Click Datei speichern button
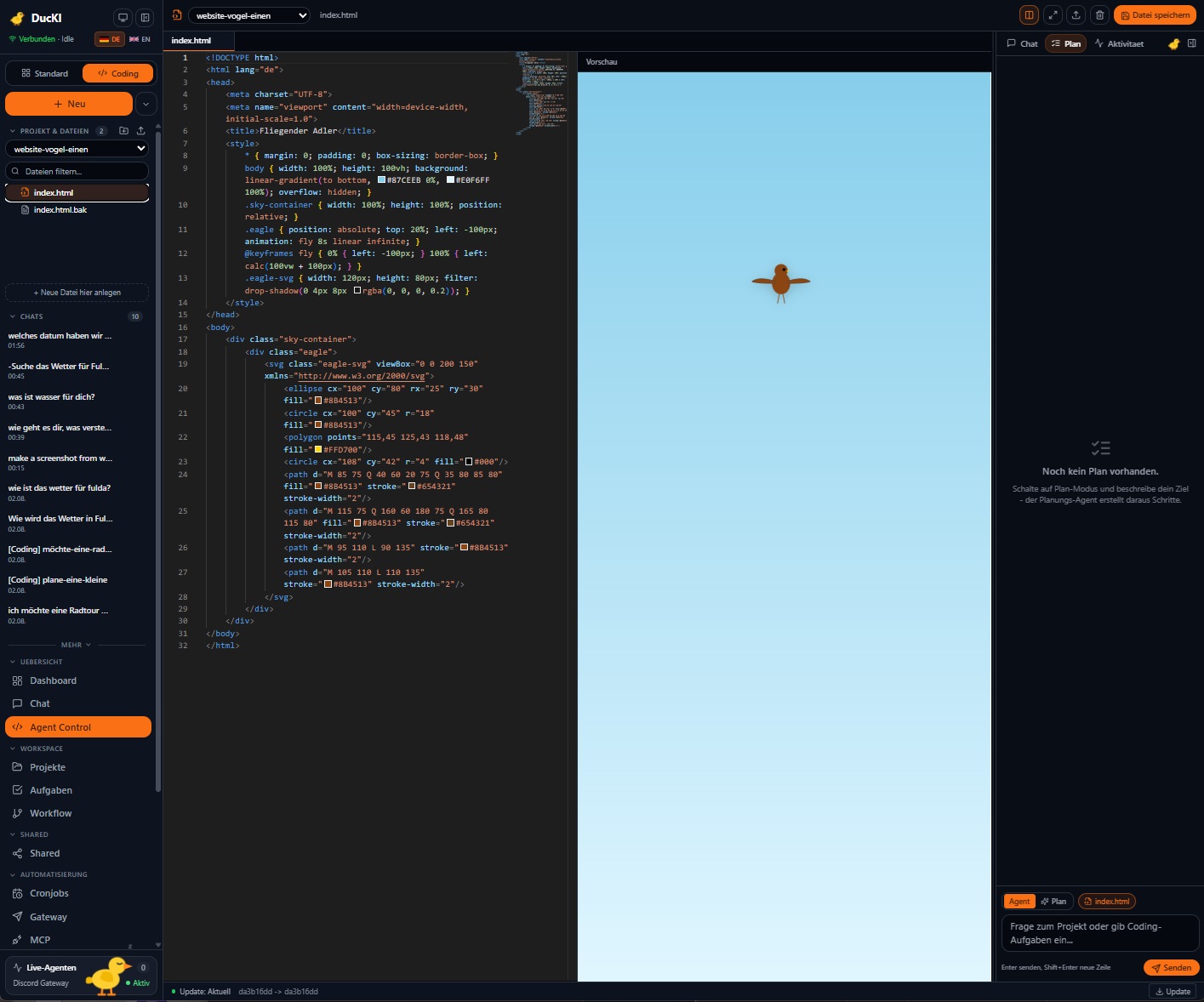1204x1002 pixels. (1155, 14)
